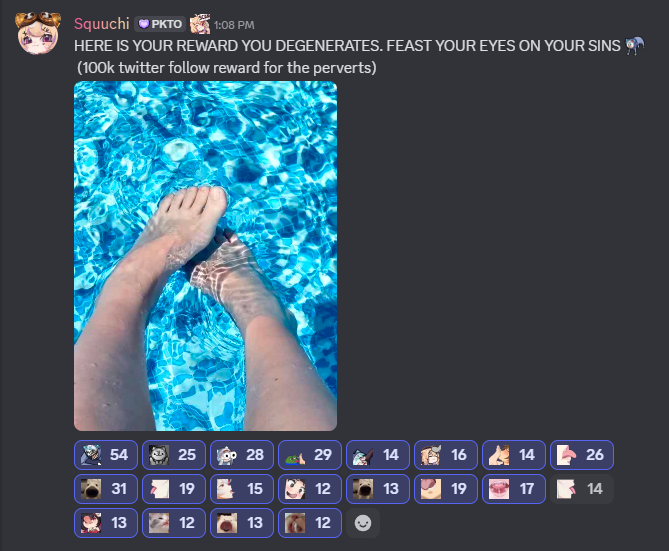
Task: Toggle the reaction with count 28
Action: pyautogui.click(x=242, y=455)
